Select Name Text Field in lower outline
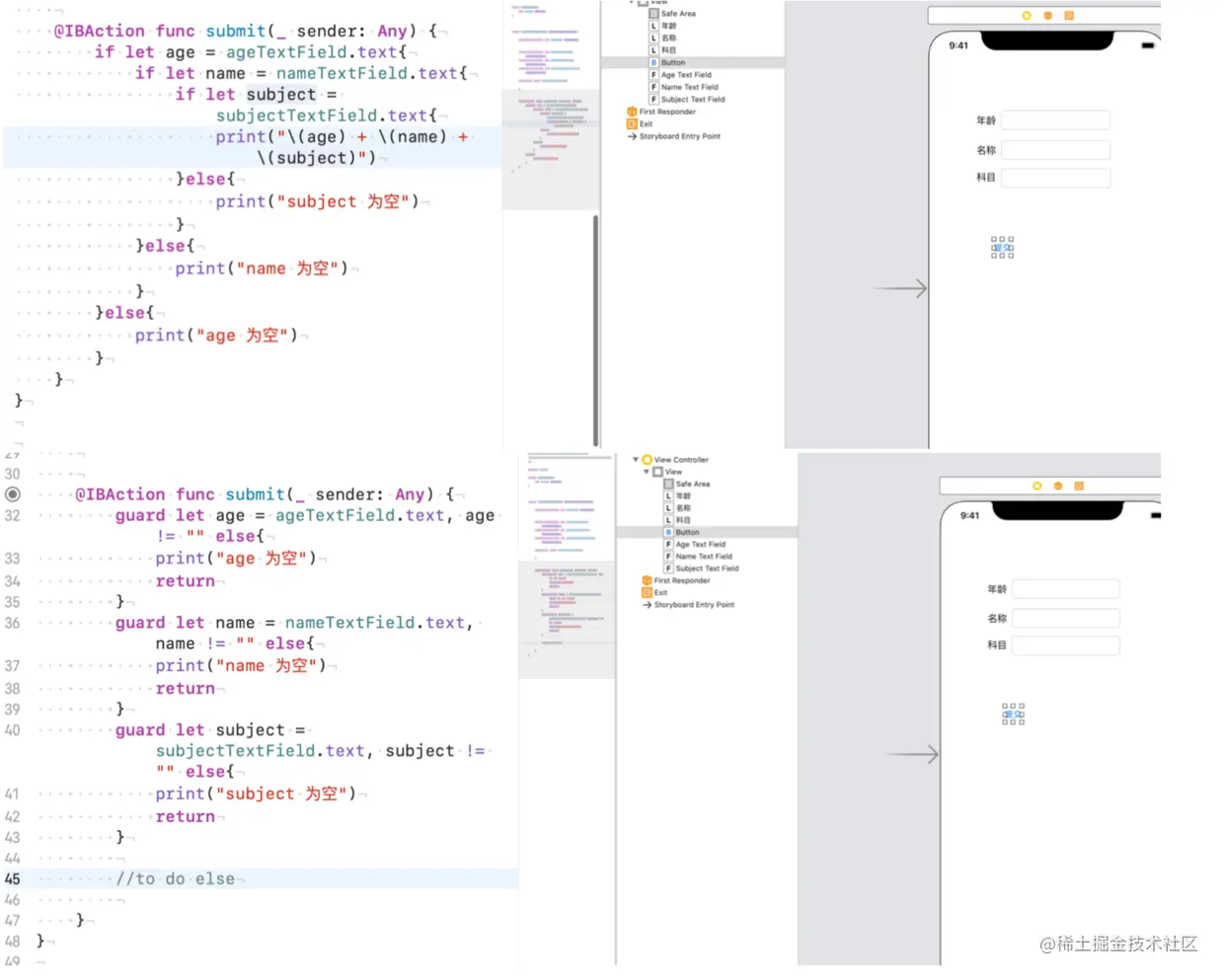 click(x=698, y=557)
